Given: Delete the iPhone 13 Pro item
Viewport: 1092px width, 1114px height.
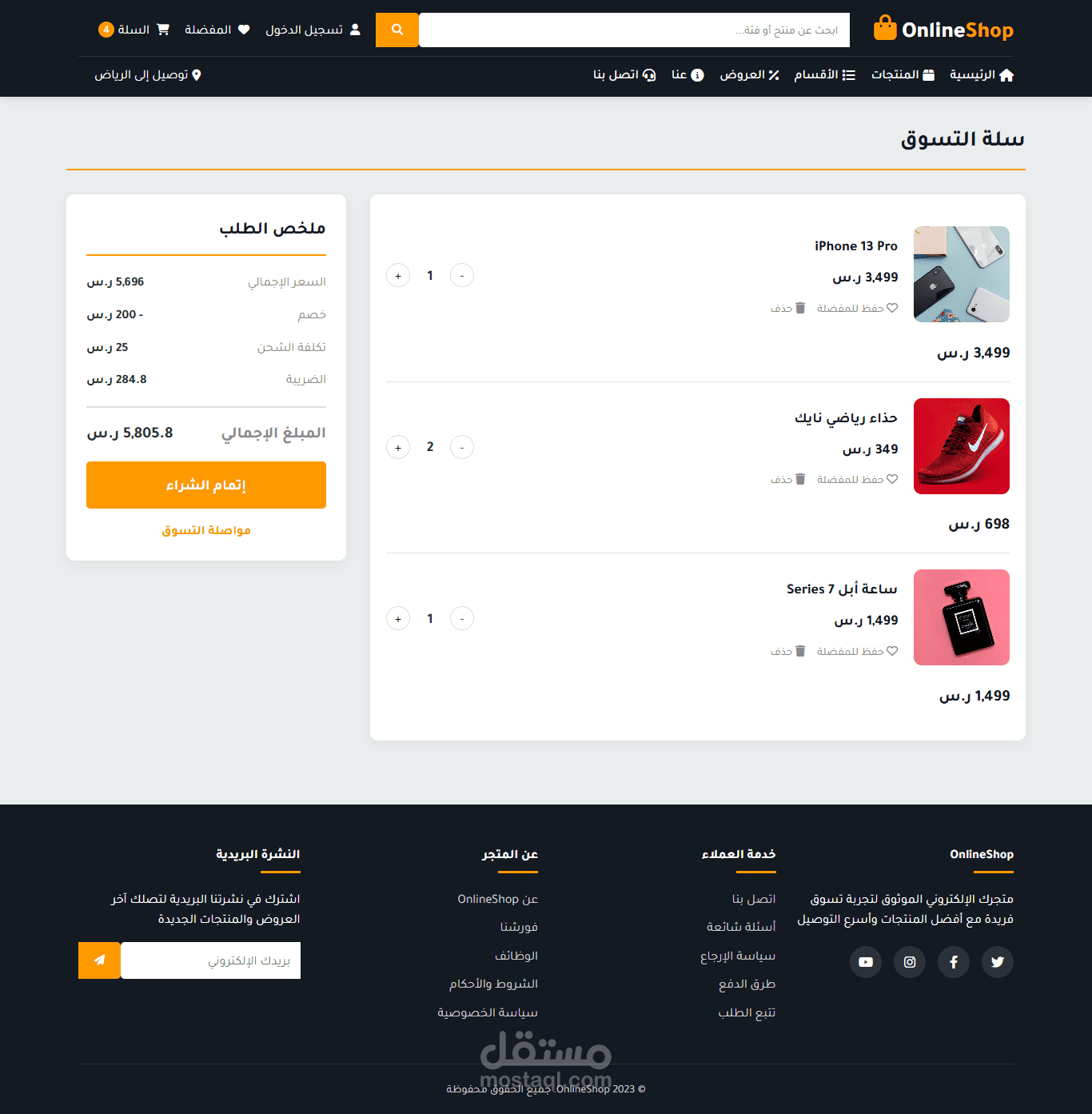Looking at the screenshot, I should pyautogui.click(x=788, y=308).
